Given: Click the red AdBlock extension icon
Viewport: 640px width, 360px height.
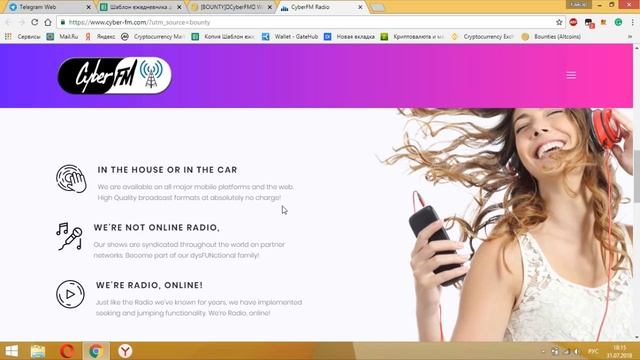Looking at the screenshot, I should coord(573,22).
